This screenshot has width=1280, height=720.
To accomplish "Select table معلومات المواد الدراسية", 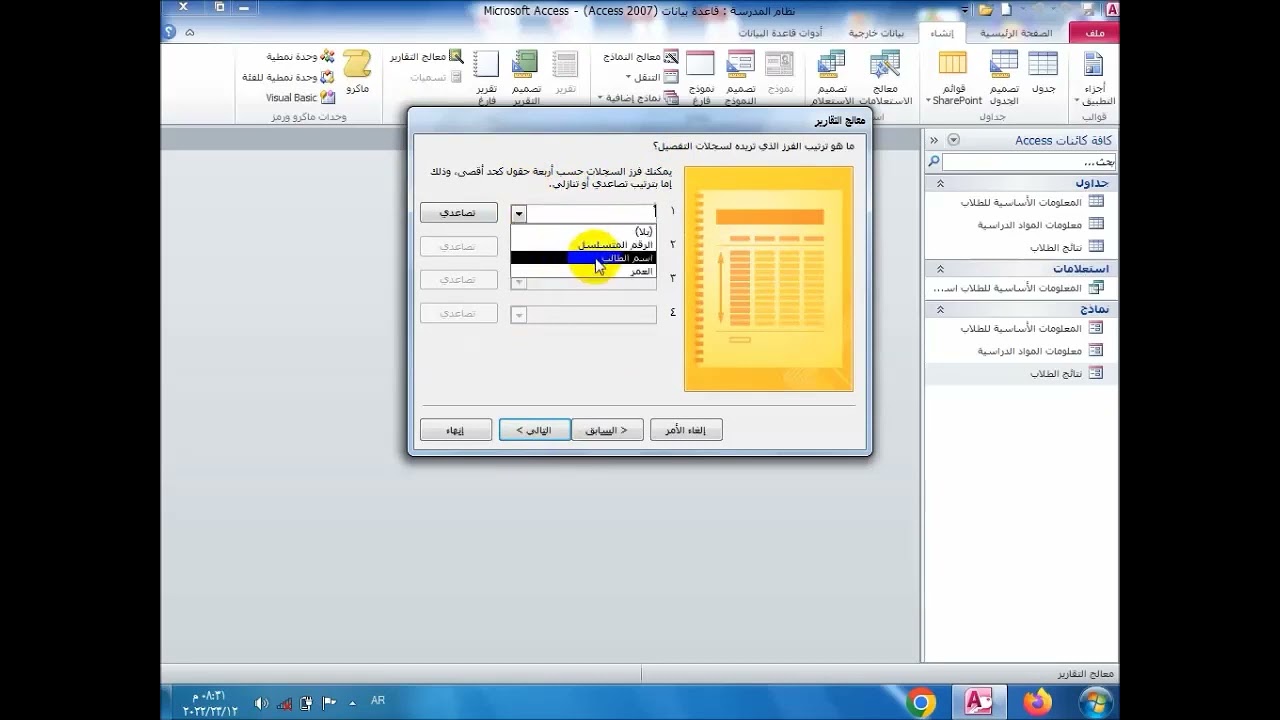I will tap(1020, 224).
